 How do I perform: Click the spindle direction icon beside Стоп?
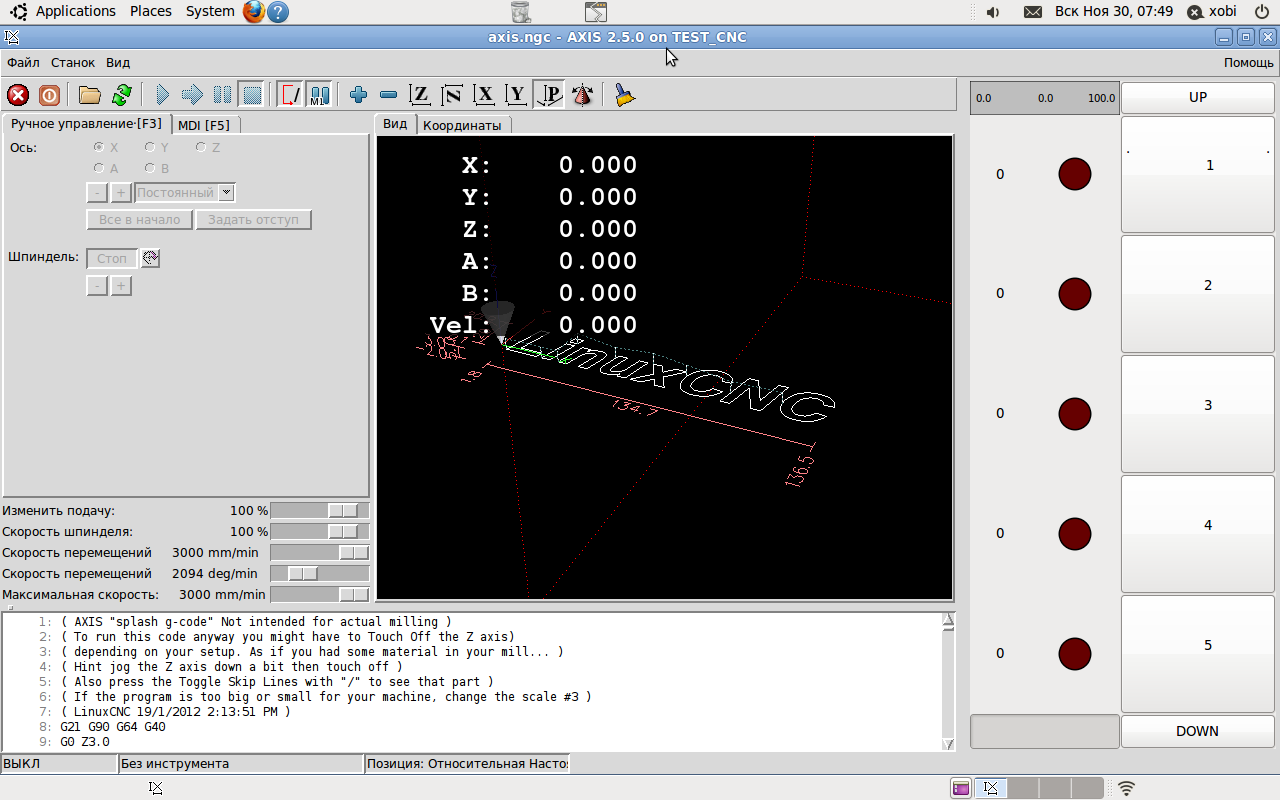click(x=150, y=258)
